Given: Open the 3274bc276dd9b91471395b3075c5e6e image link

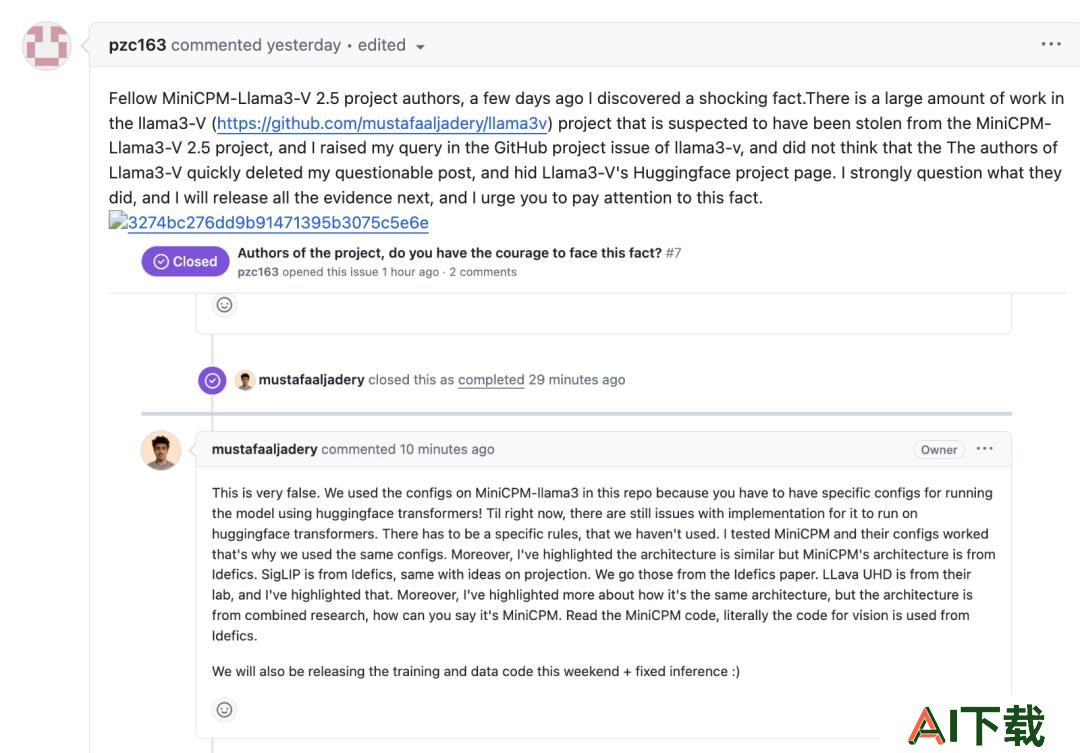Looking at the screenshot, I should [278, 223].
